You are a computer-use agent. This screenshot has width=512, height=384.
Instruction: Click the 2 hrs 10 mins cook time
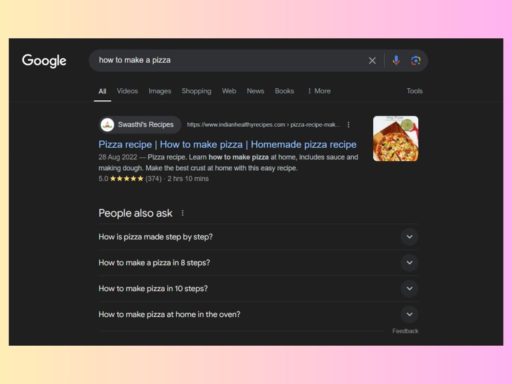point(188,179)
